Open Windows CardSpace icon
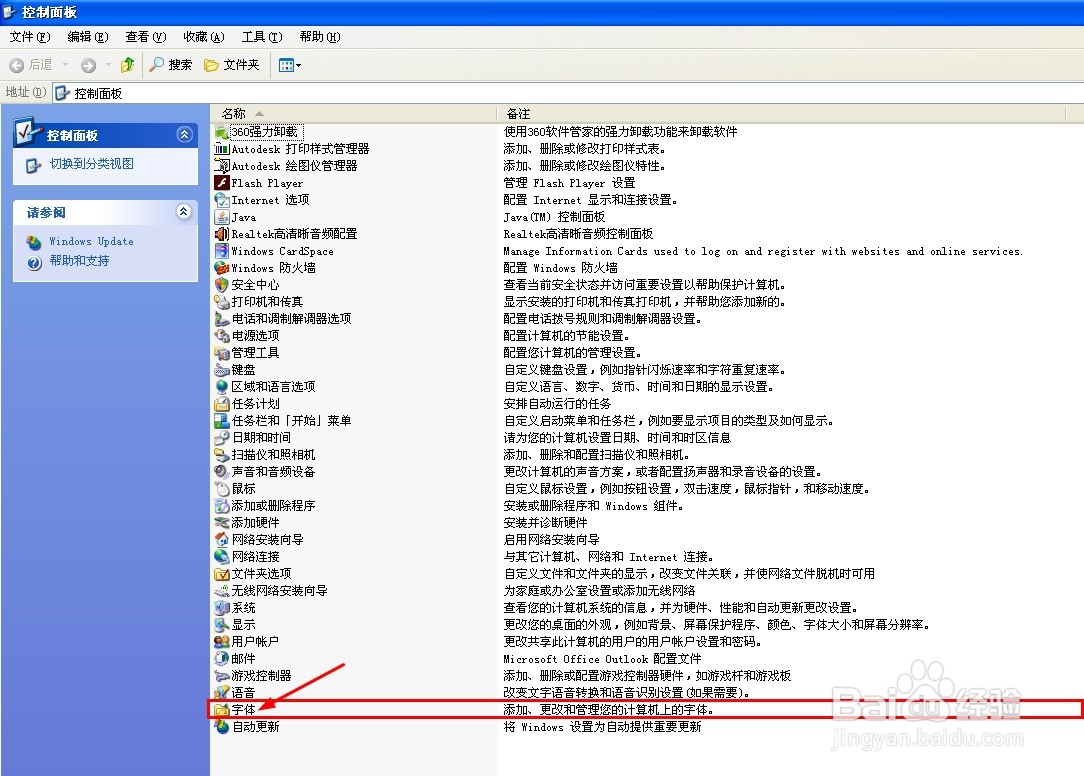The height and width of the screenshot is (776, 1084). pos(221,251)
